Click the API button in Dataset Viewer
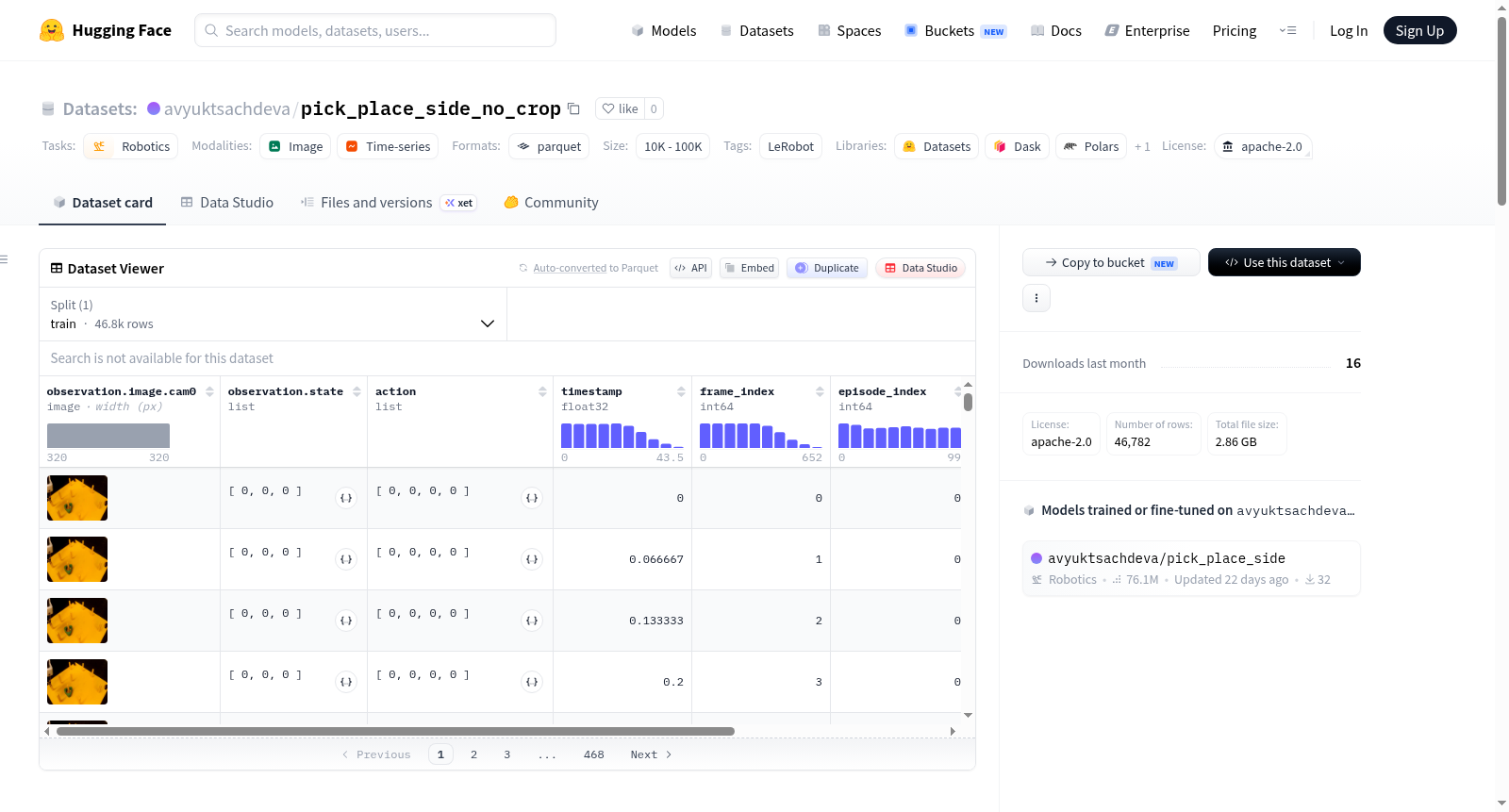This screenshot has height=812, width=1509. (690, 268)
